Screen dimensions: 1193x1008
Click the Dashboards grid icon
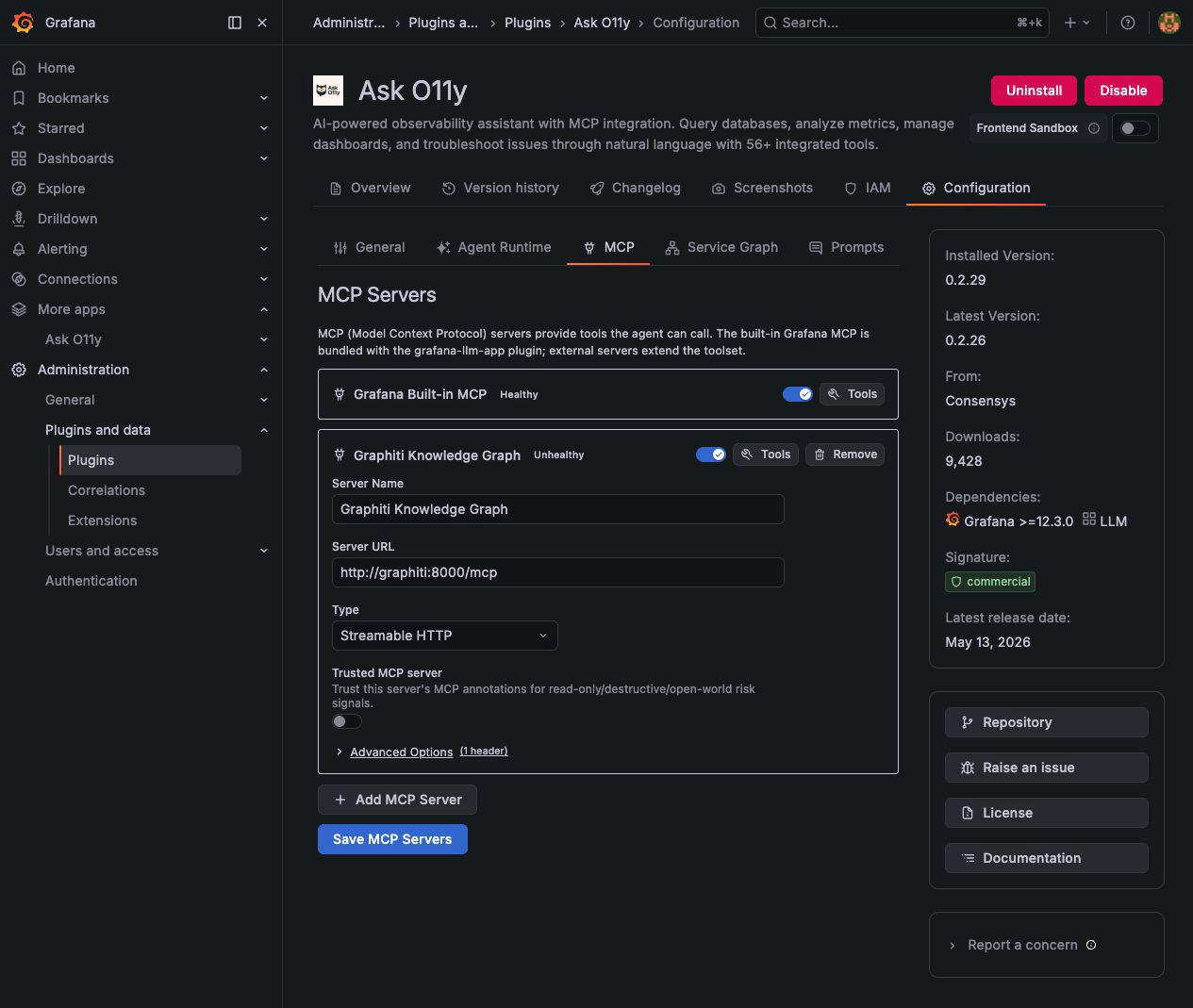click(19, 158)
